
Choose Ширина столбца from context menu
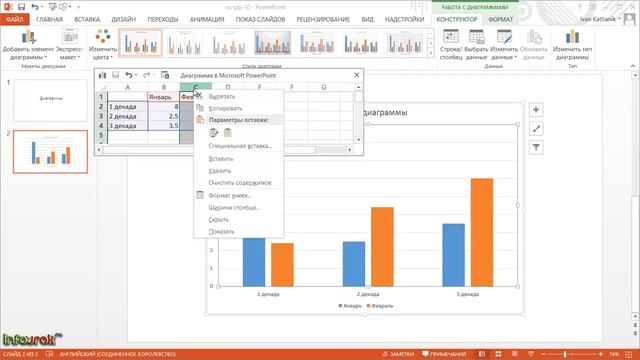click(x=239, y=207)
